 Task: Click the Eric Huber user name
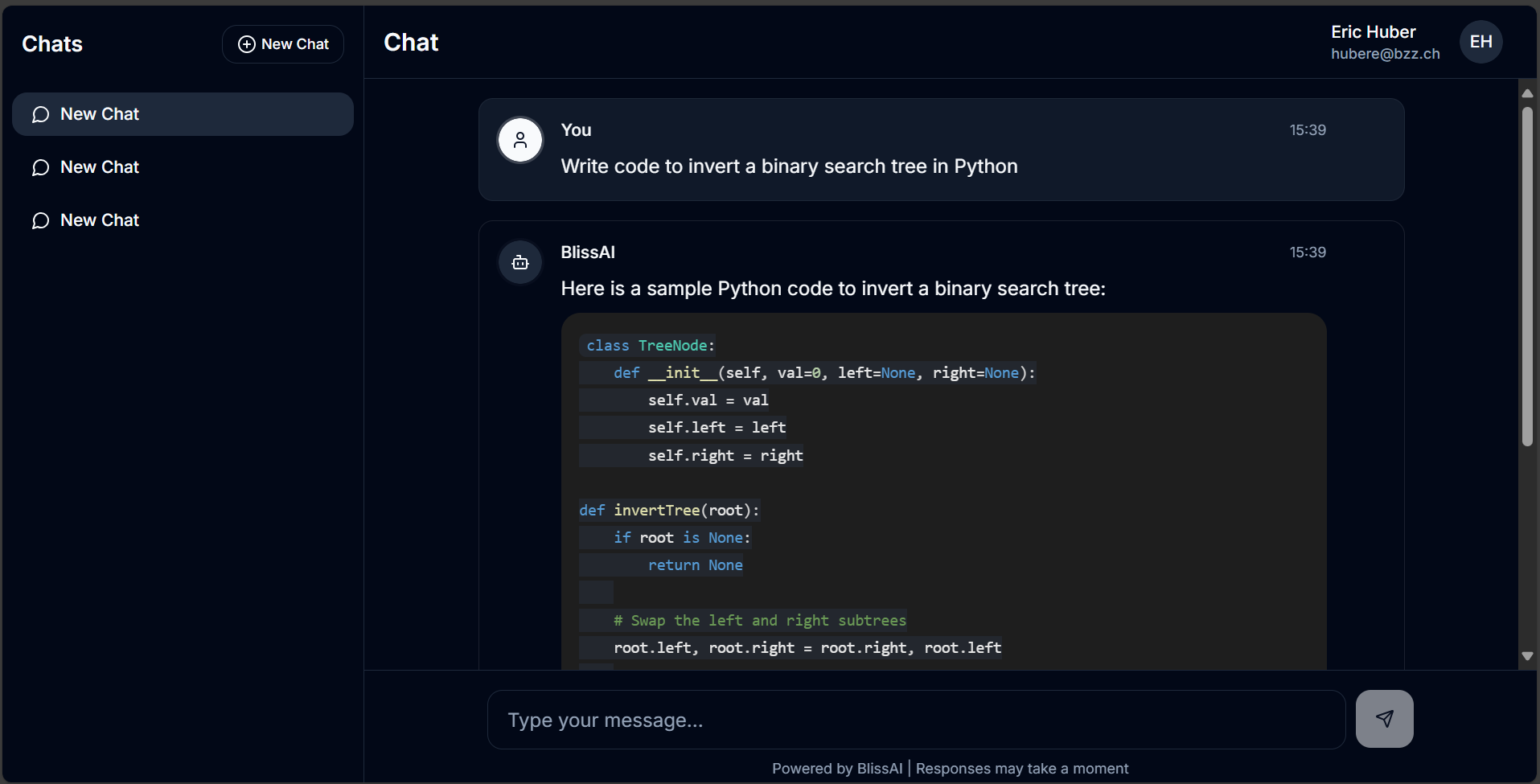[1373, 32]
